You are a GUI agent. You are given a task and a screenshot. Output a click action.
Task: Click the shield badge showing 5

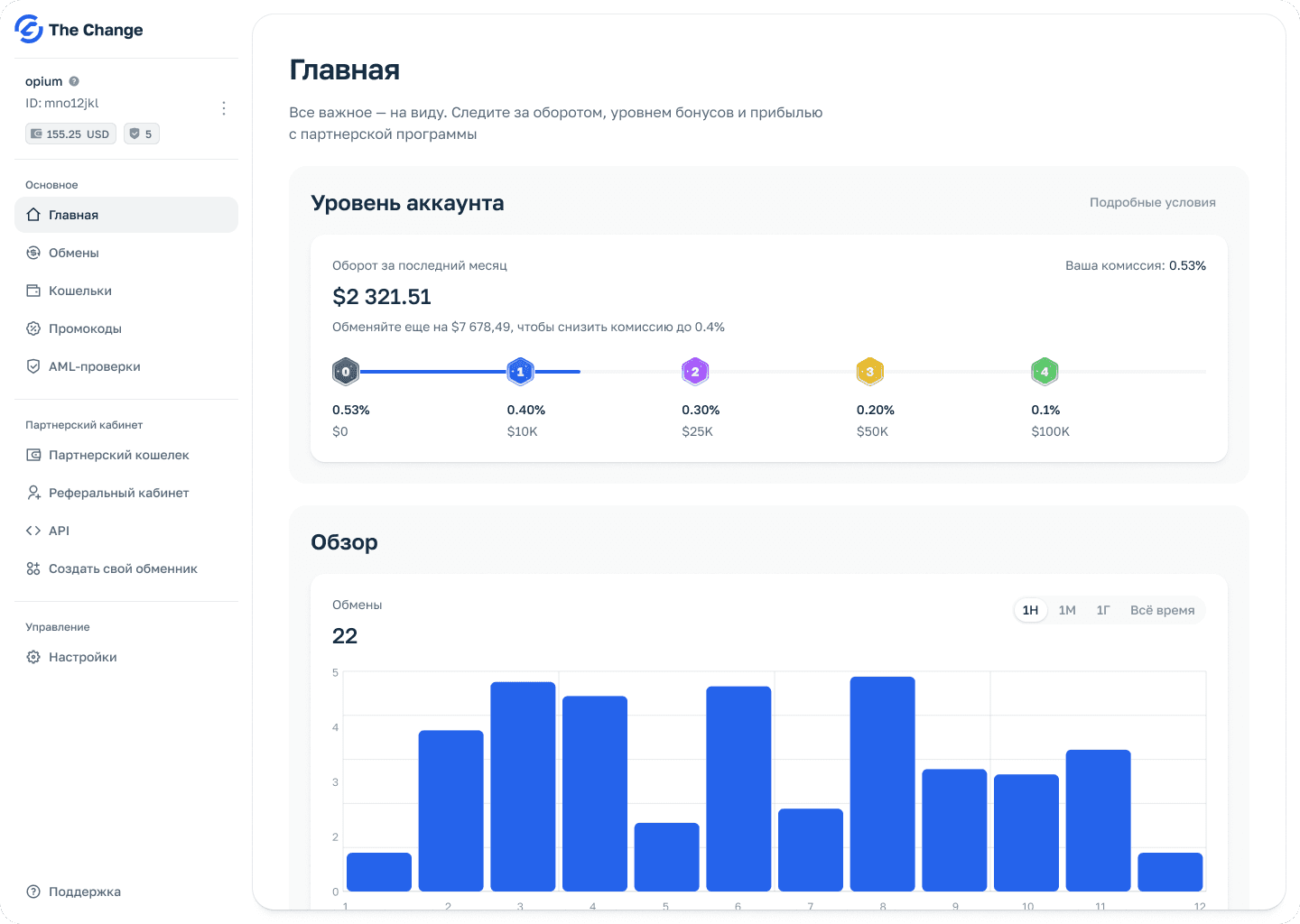142,134
